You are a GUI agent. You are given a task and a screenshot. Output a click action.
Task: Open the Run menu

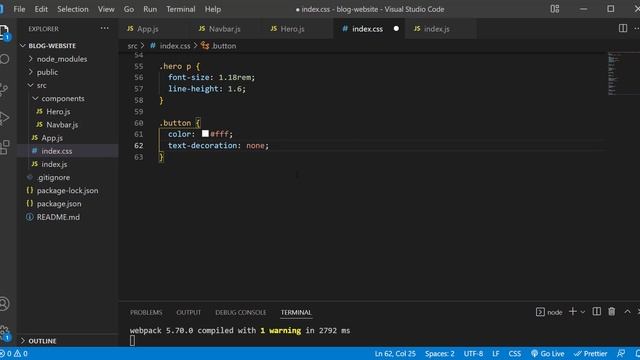(x=150, y=9)
